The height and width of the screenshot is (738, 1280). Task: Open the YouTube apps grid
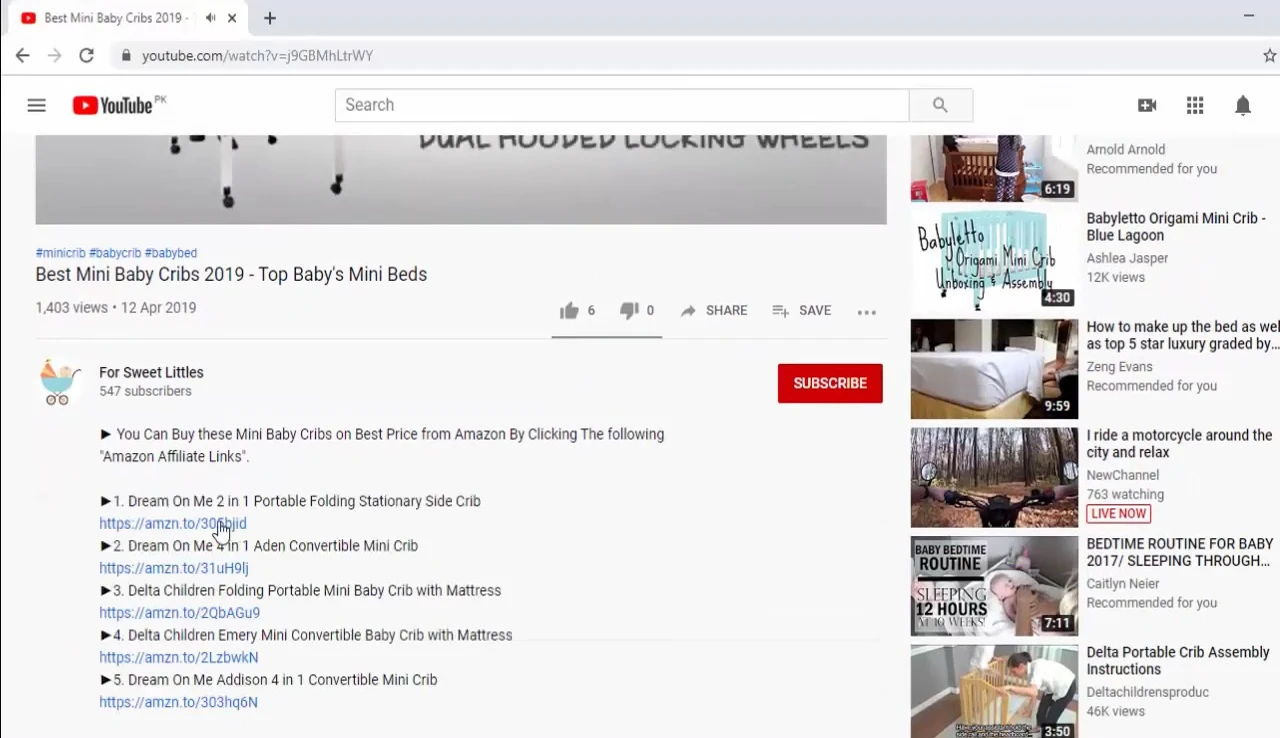[x=1195, y=105]
